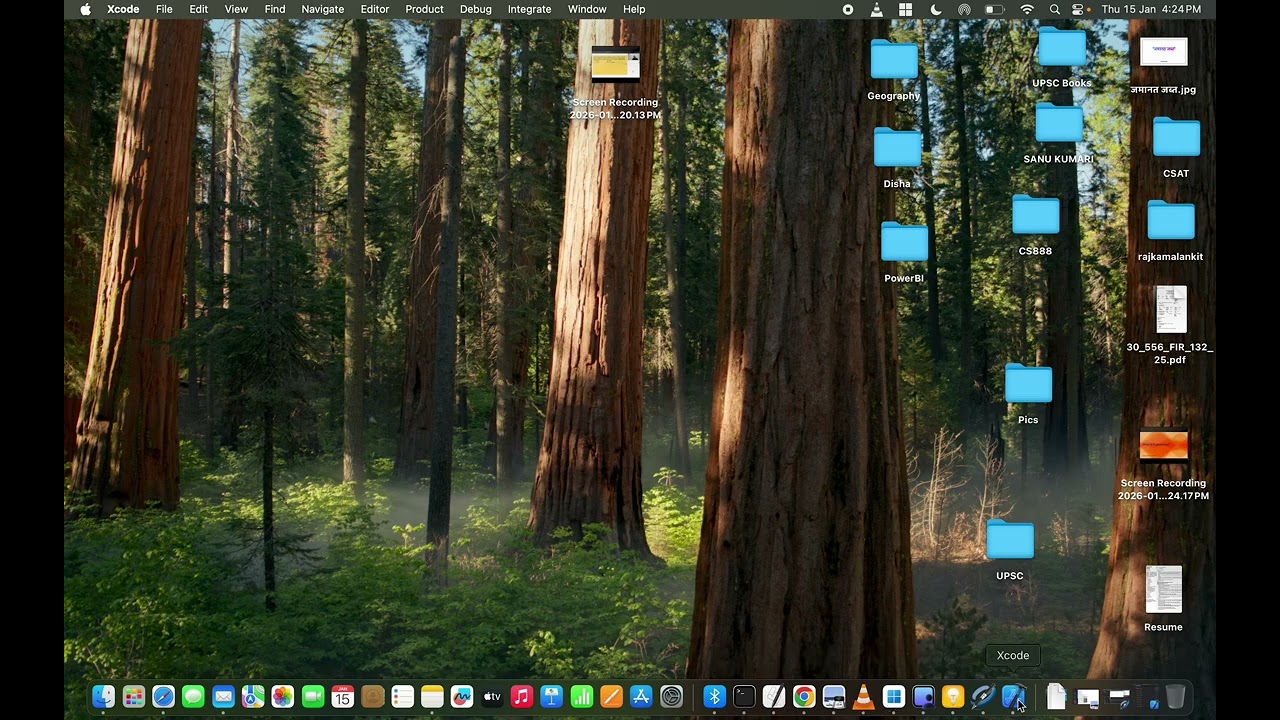This screenshot has width=1280, height=720.
Task: Open the Contacts app in Dock
Action: point(373,697)
